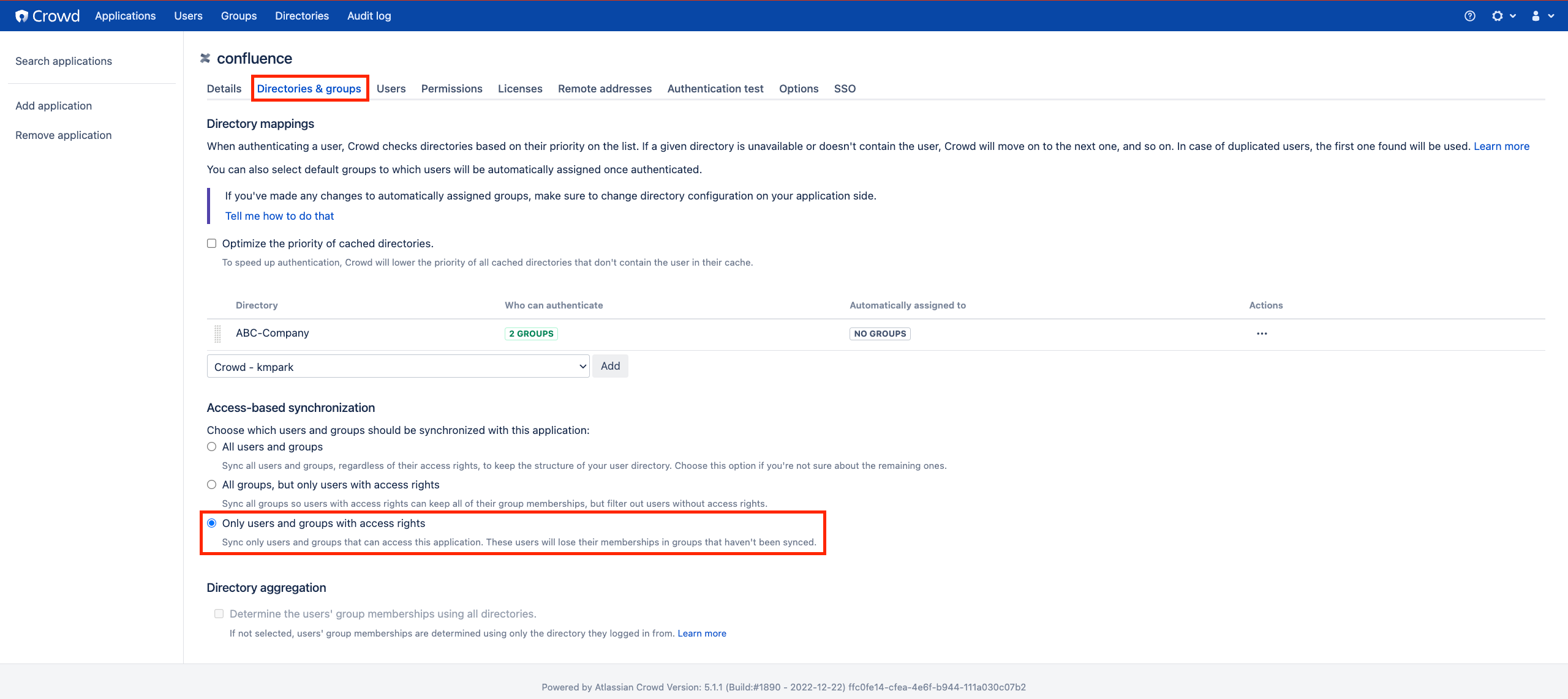Screen dimensions: 1568x699
Task: Click the NO GROUPS badge
Action: point(880,334)
